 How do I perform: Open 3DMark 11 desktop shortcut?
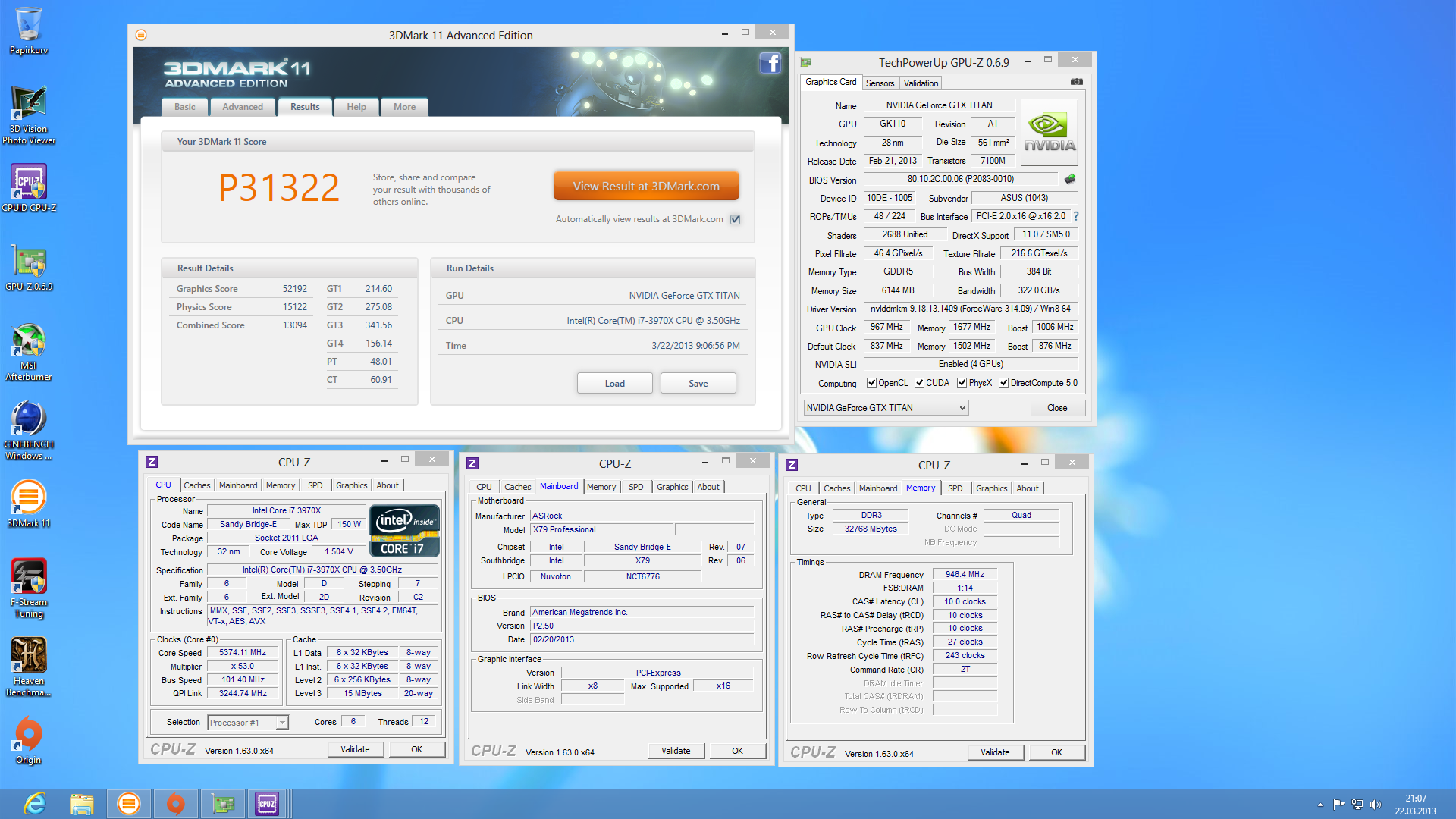click(x=29, y=504)
